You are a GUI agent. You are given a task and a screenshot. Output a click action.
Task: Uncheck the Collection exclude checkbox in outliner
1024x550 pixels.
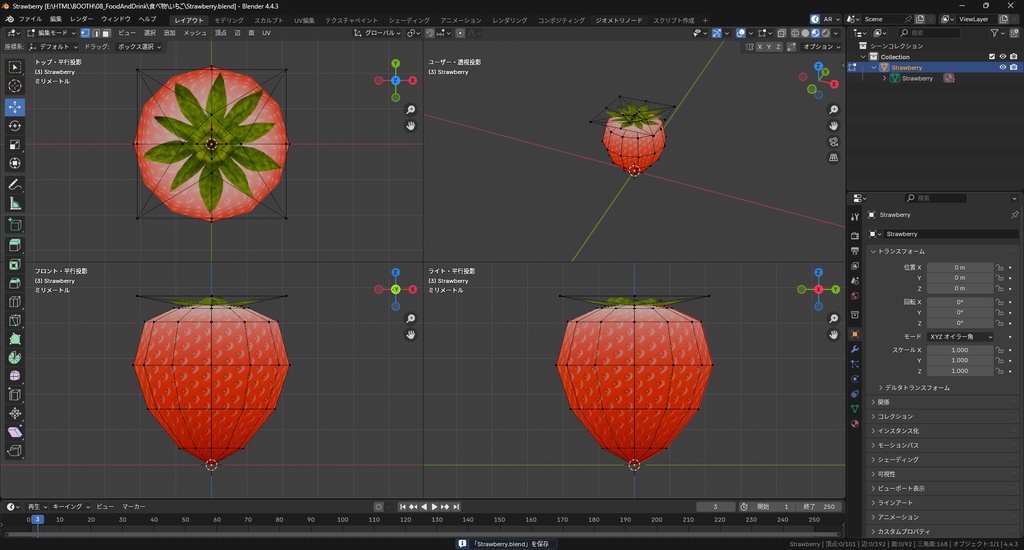click(992, 57)
